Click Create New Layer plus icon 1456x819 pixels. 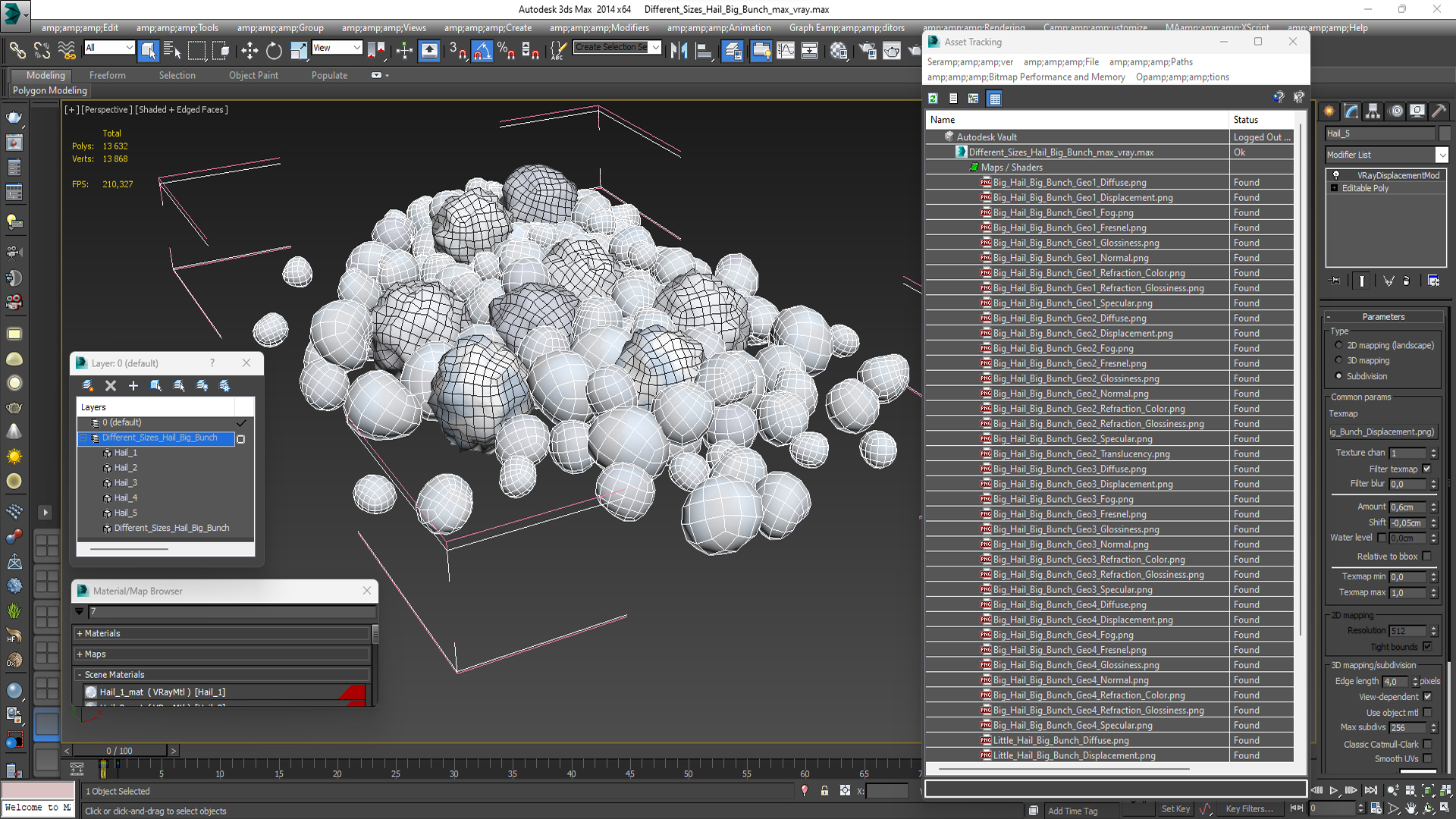(x=133, y=385)
